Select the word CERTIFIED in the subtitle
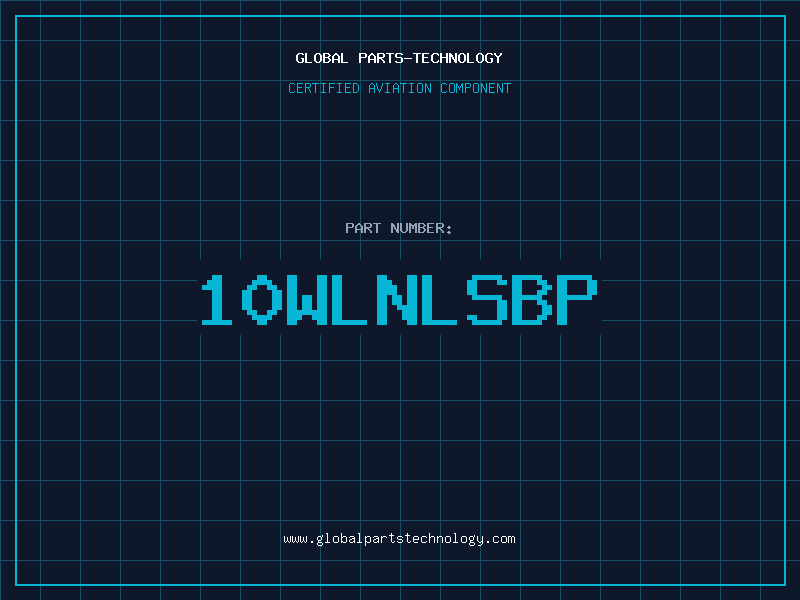The width and height of the screenshot is (800, 600). click(324, 88)
